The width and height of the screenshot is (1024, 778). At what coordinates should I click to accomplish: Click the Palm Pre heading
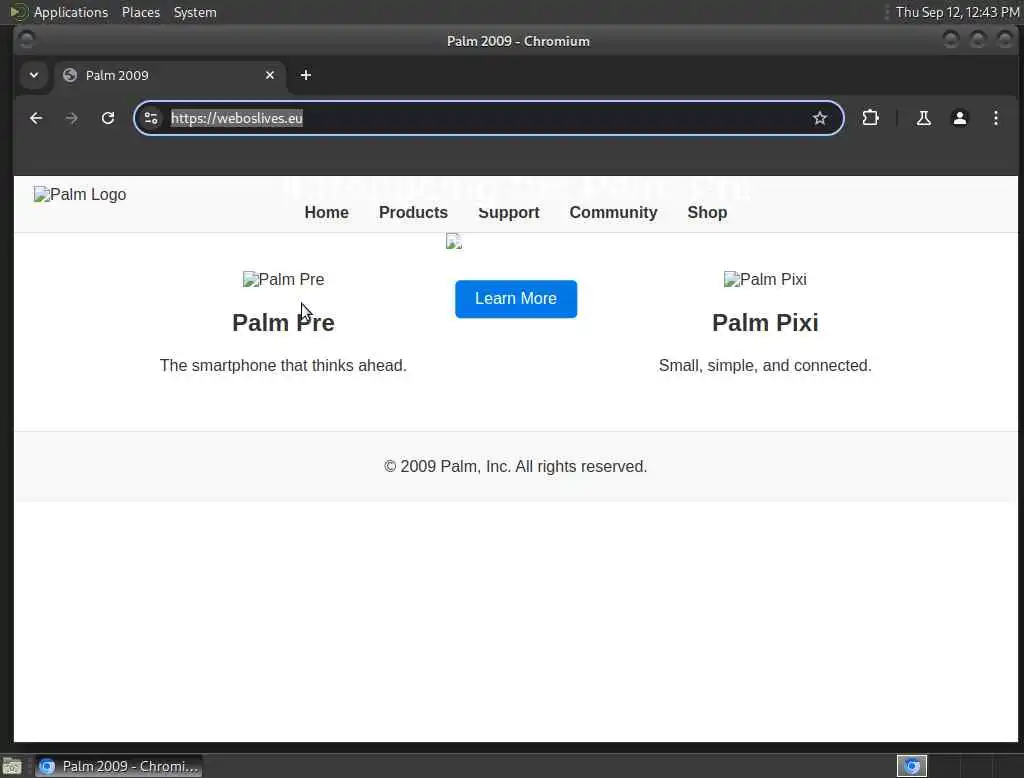click(x=283, y=323)
